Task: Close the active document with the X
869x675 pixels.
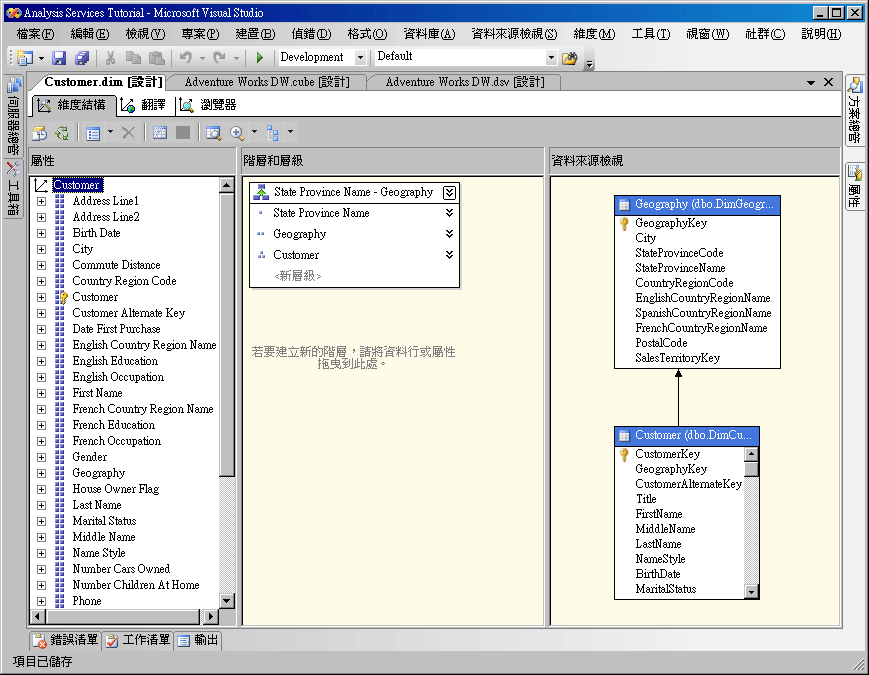Action: [x=829, y=82]
